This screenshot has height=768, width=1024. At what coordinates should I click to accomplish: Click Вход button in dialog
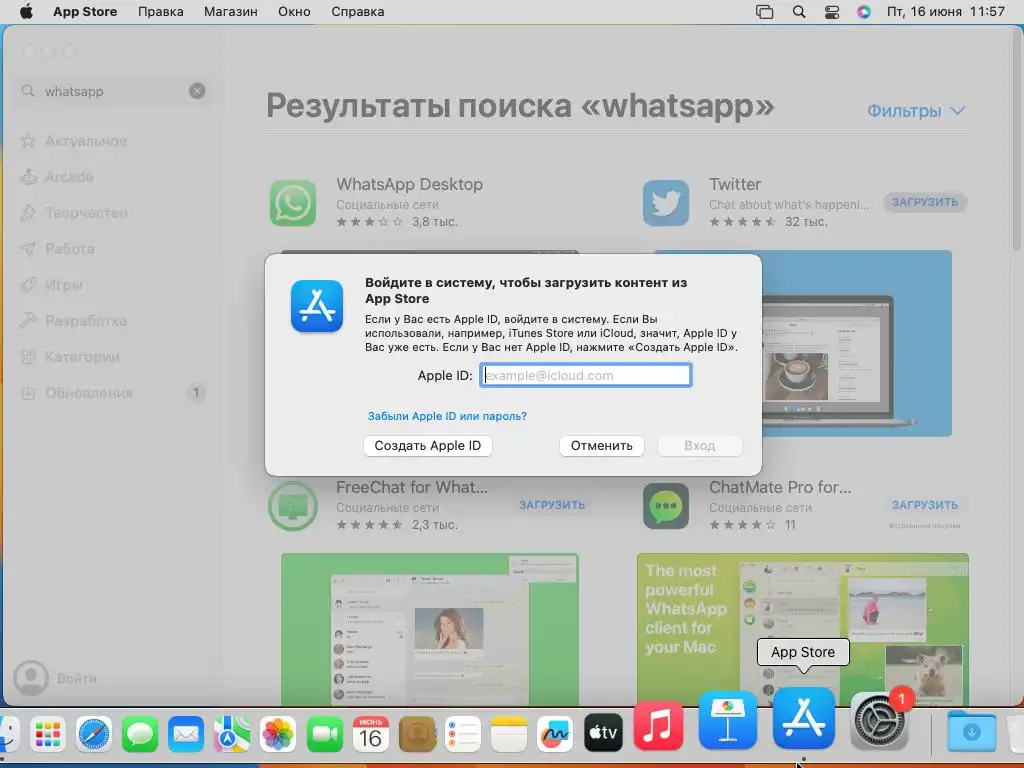(x=699, y=445)
